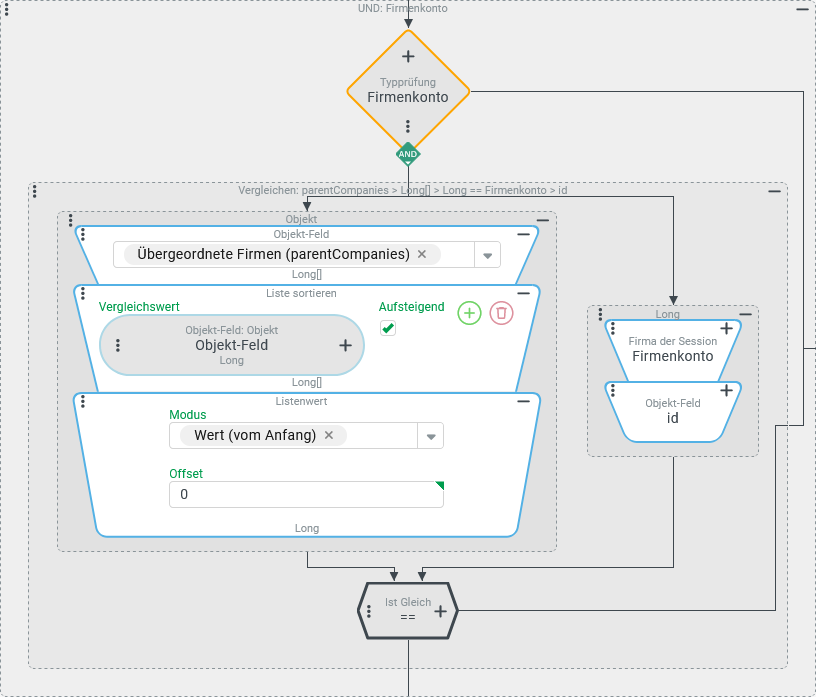The image size is (816, 697).
Task: Click the plus icon on Objekt-Feld Long node
Action: 345,345
